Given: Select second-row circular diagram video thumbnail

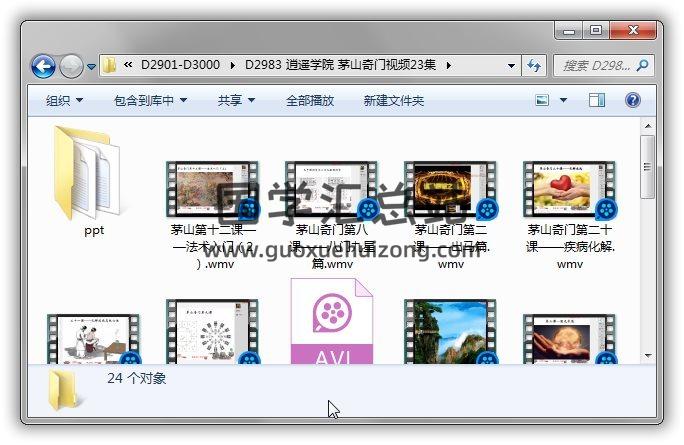Looking at the screenshot, I should coord(212,332).
